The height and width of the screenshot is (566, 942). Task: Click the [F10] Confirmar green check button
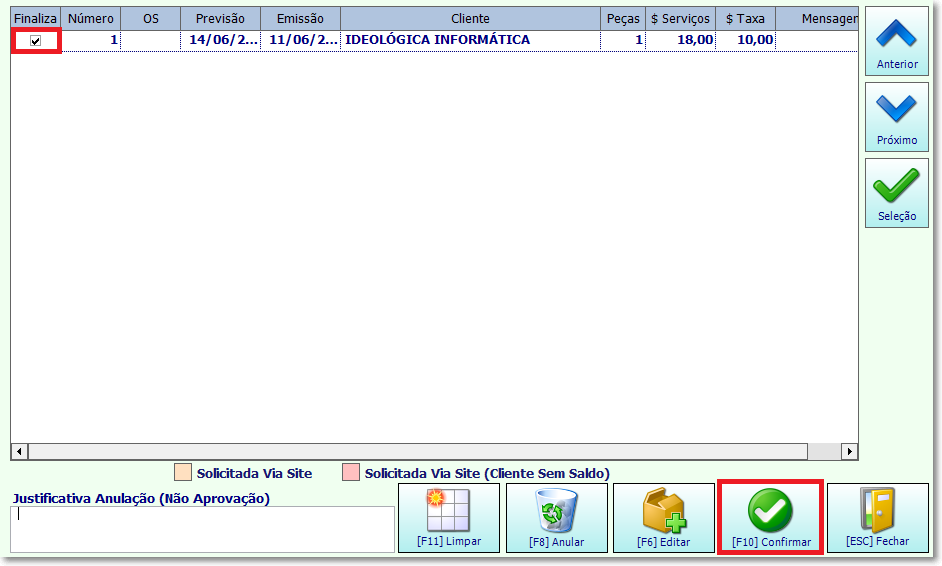click(771, 518)
